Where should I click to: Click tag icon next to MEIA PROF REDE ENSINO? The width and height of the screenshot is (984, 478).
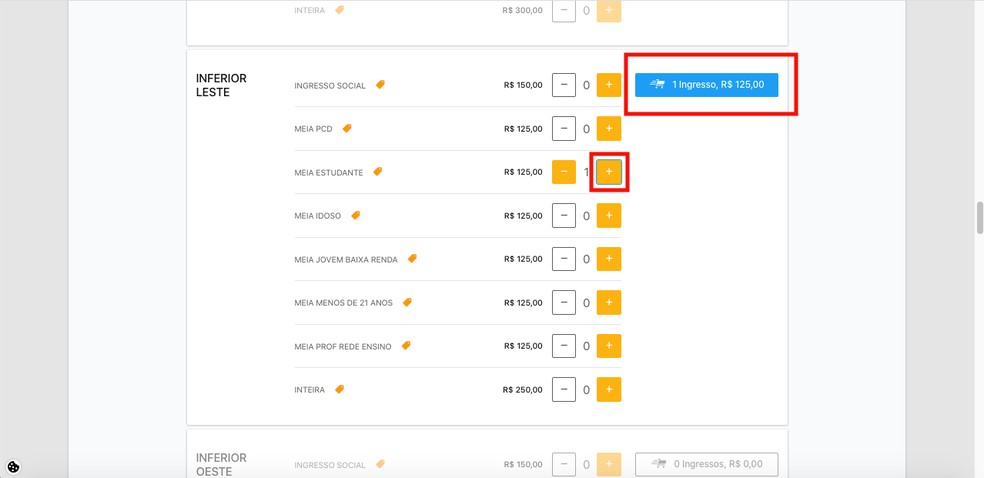click(405, 345)
